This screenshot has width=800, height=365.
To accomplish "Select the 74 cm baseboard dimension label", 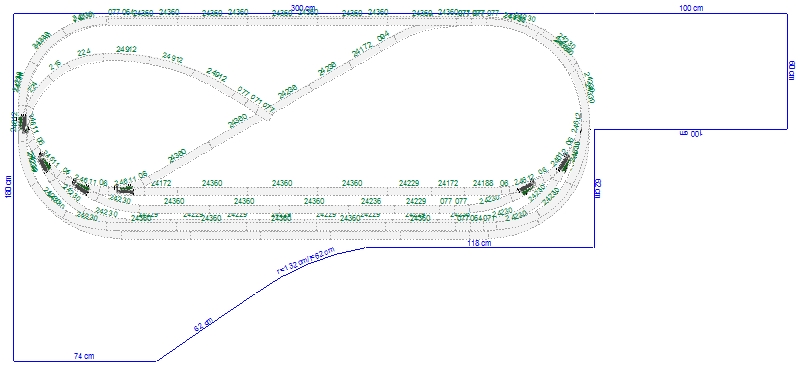I will (84, 356).
